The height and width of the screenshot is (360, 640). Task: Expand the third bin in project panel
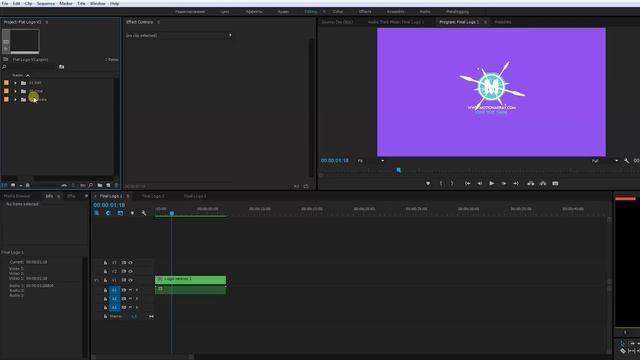coord(16,100)
